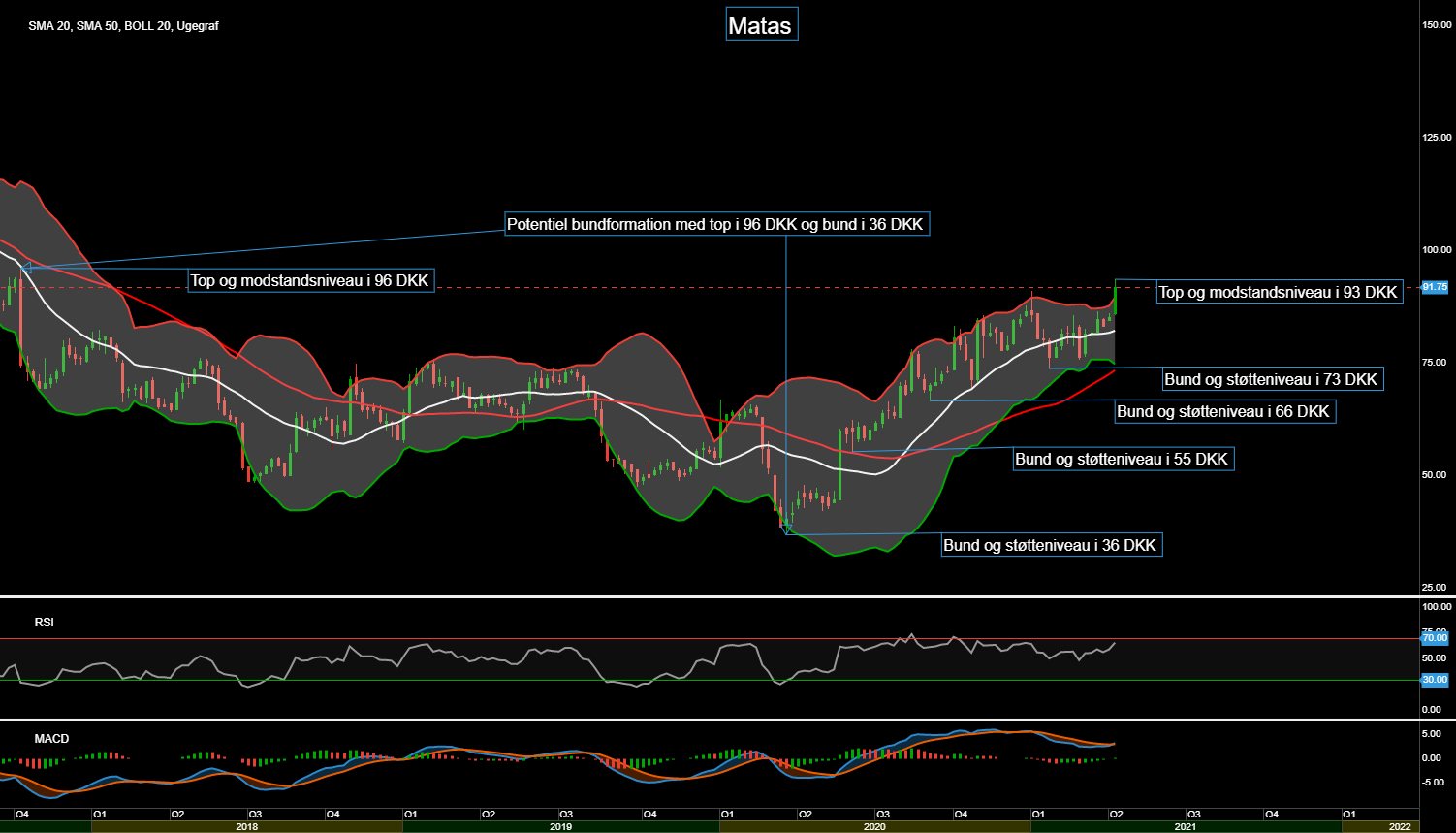Select 'Bund og støtteniveau i 36 DKK' annotation
Viewport: 1456px width, 833px height.
1051,545
